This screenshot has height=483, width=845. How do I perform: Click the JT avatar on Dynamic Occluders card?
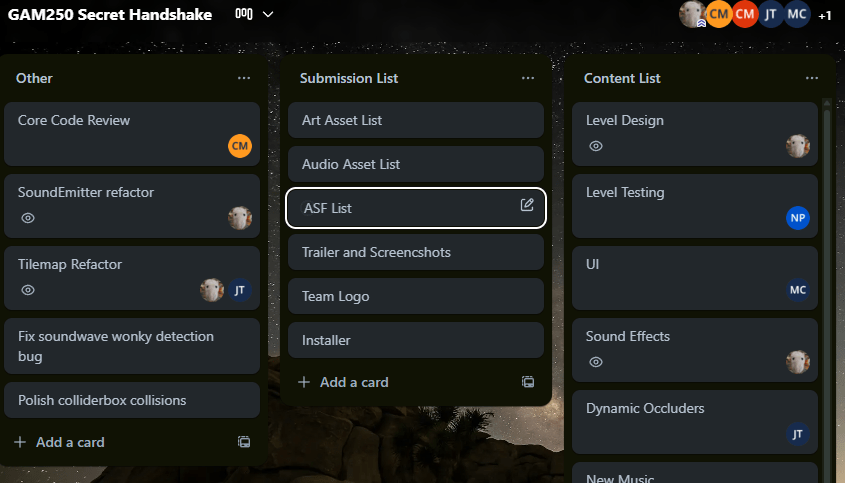click(797, 434)
